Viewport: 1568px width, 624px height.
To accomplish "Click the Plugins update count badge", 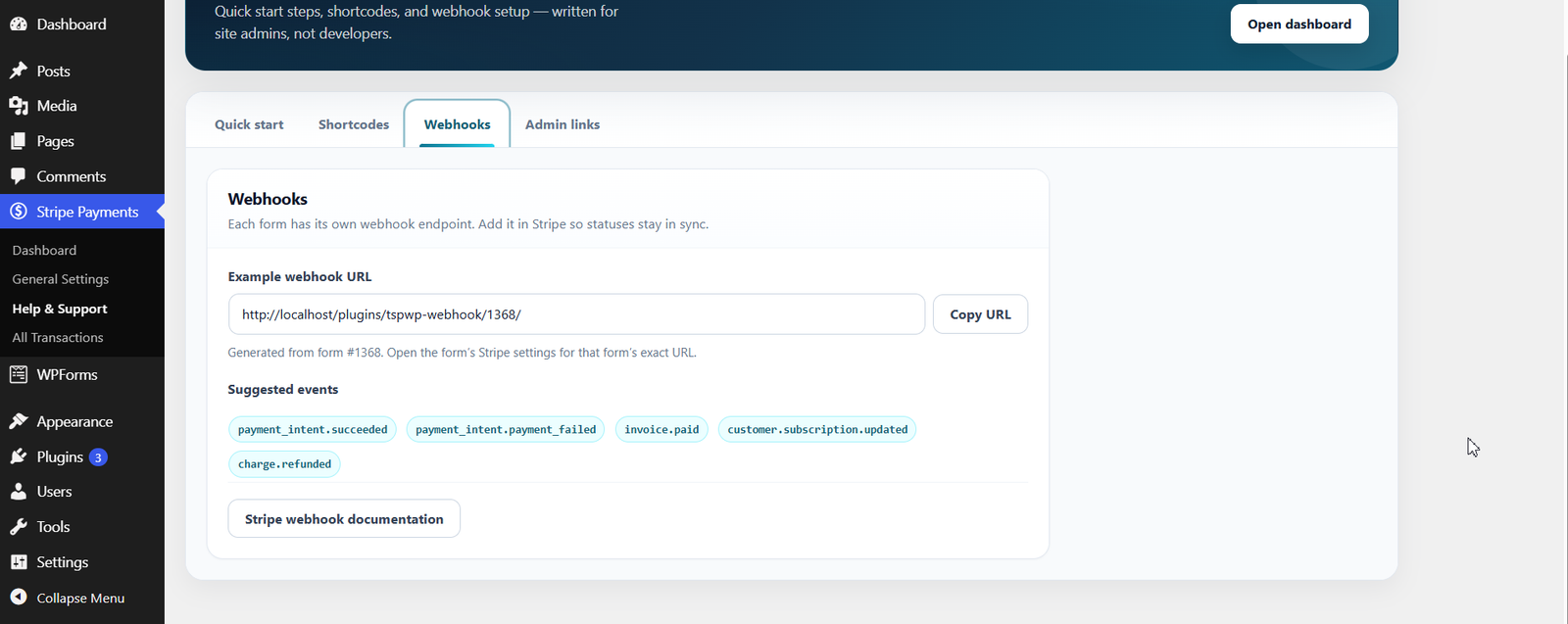I will [x=98, y=457].
